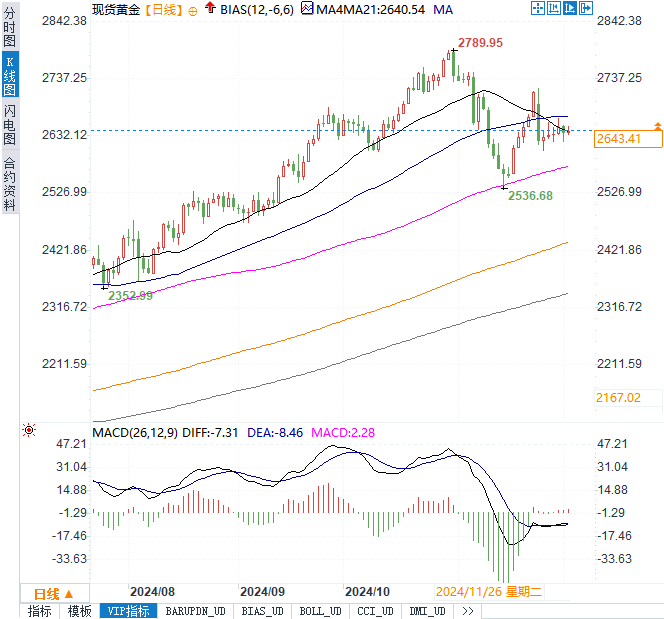
Task: Switch to the 模板 bottom tab
Action: tap(79, 611)
